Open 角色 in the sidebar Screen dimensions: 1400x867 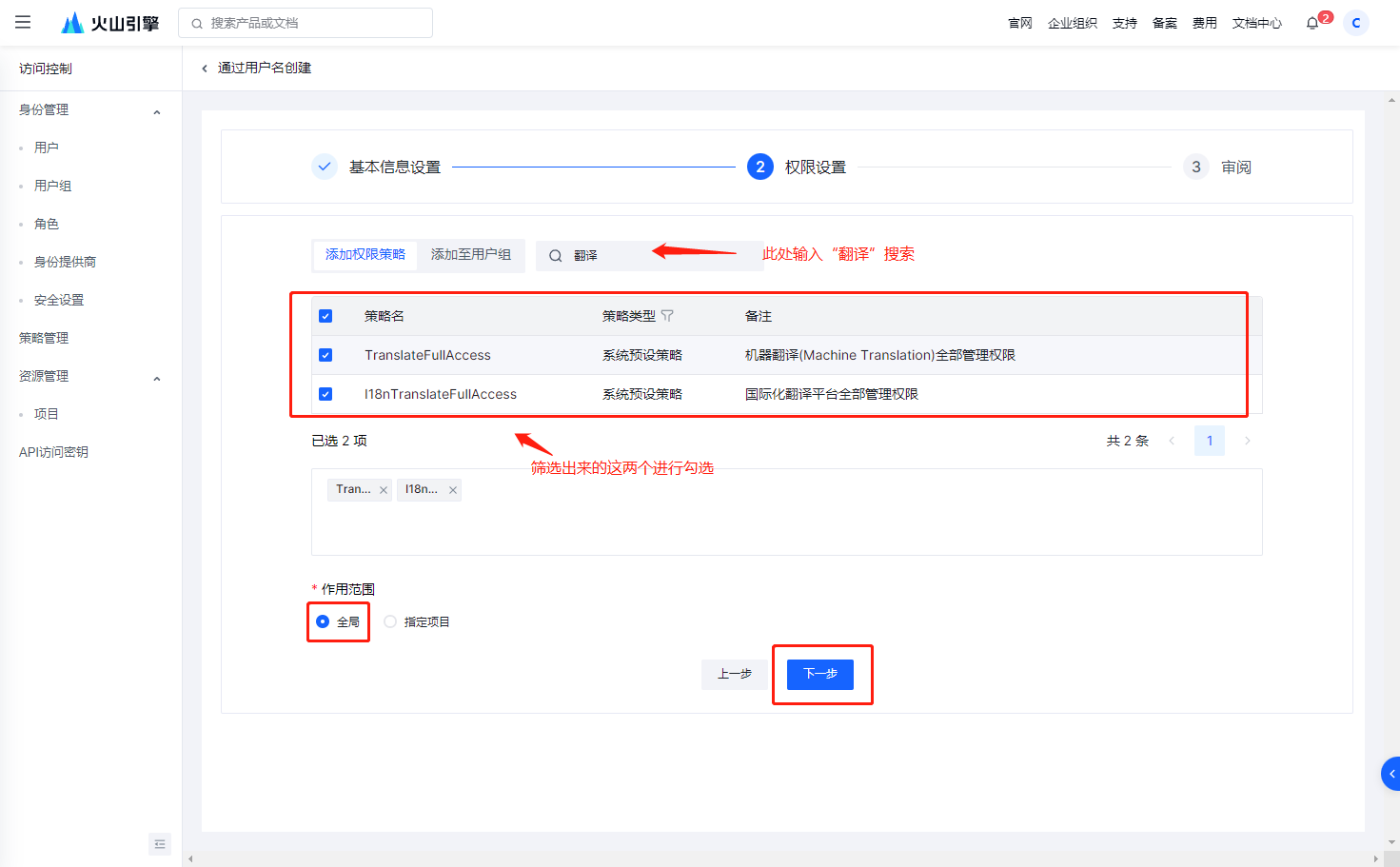pyautogui.click(x=47, y=224)
